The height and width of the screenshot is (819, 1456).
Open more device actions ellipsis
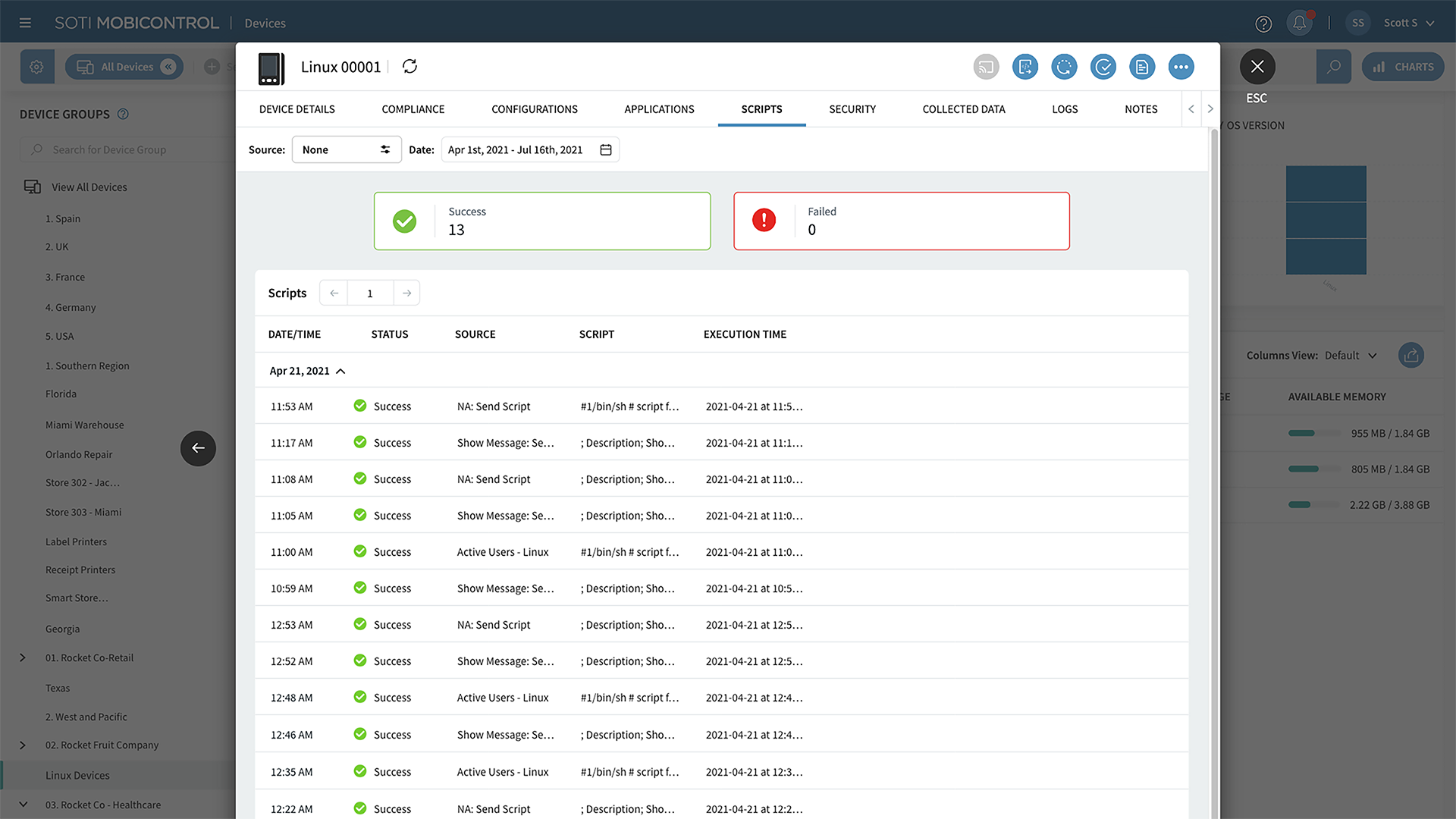click(x=1181, y=67)
